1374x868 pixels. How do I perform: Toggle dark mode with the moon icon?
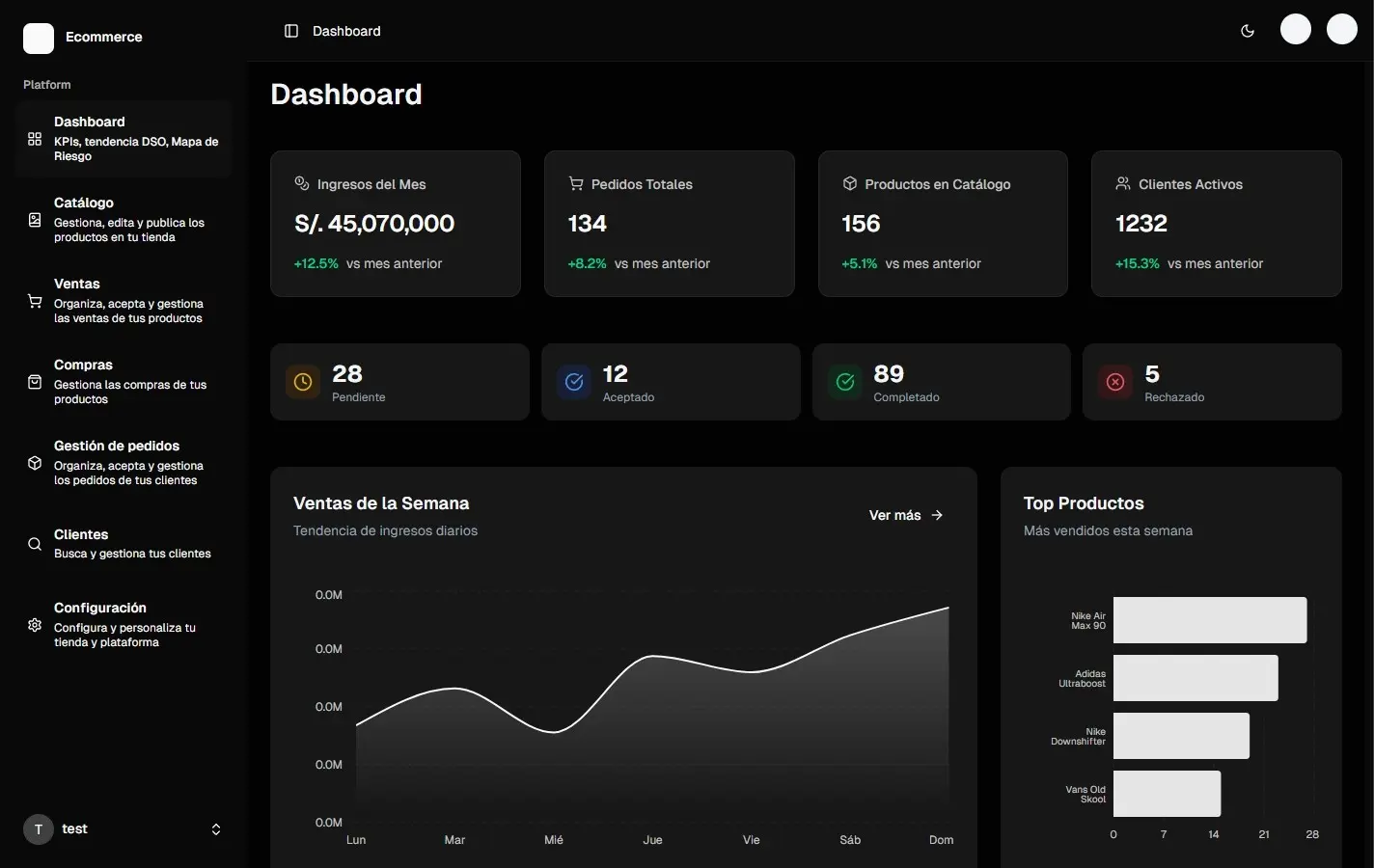[1248, 30]
